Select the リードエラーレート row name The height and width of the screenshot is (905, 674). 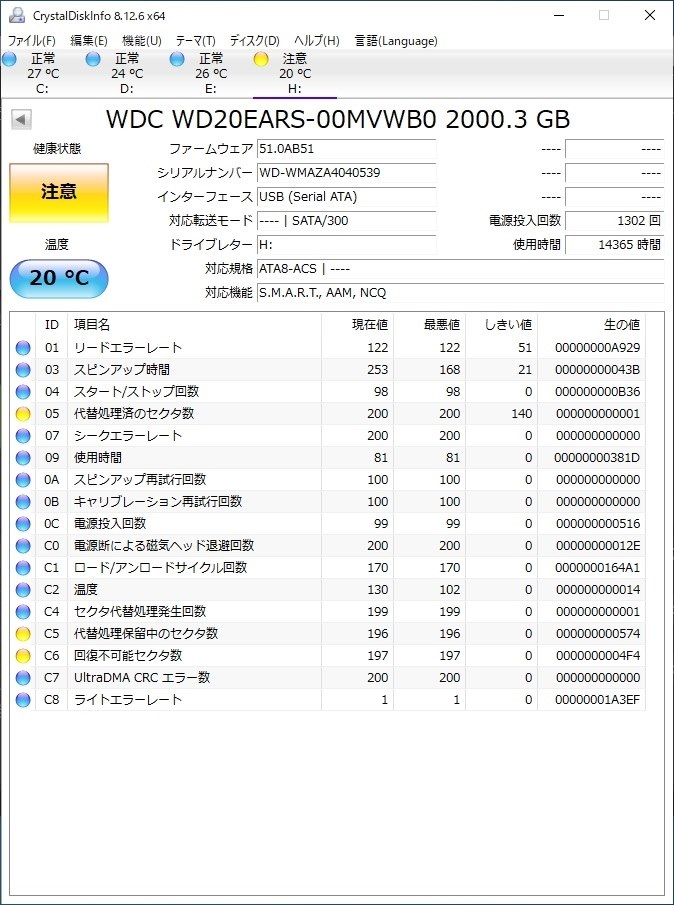click(x=128, y=348)
